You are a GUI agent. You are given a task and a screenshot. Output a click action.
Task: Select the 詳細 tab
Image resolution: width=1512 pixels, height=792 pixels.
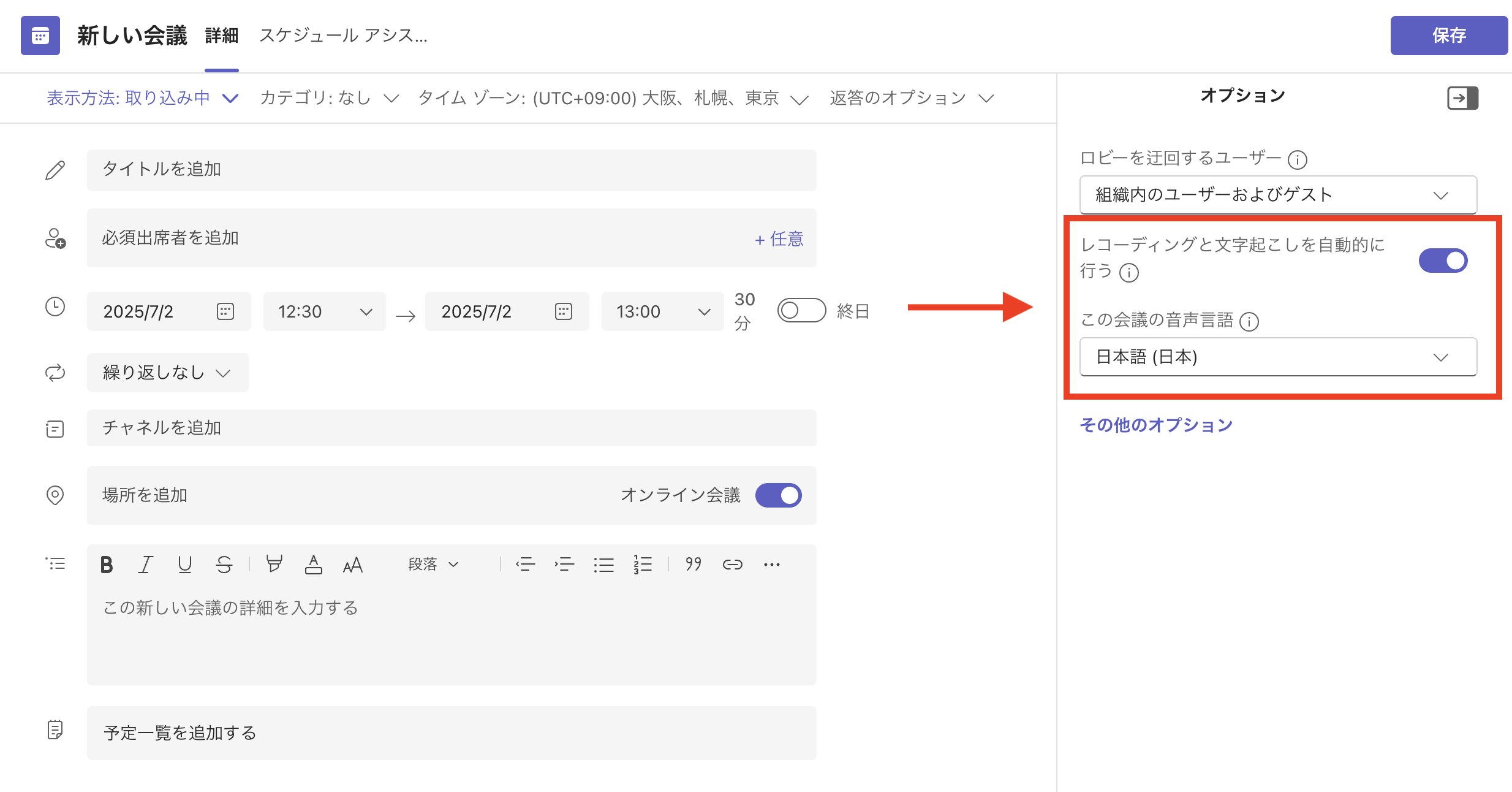coord(221,36)
